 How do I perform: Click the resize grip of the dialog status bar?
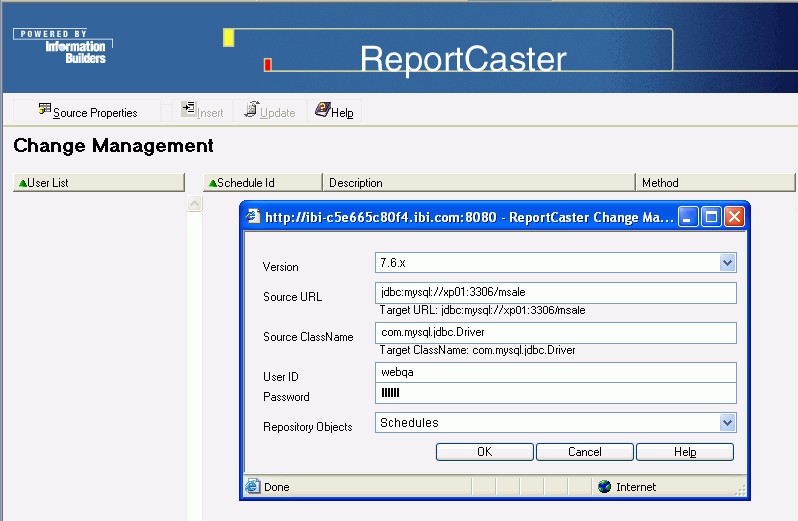(x=741, y=490)
